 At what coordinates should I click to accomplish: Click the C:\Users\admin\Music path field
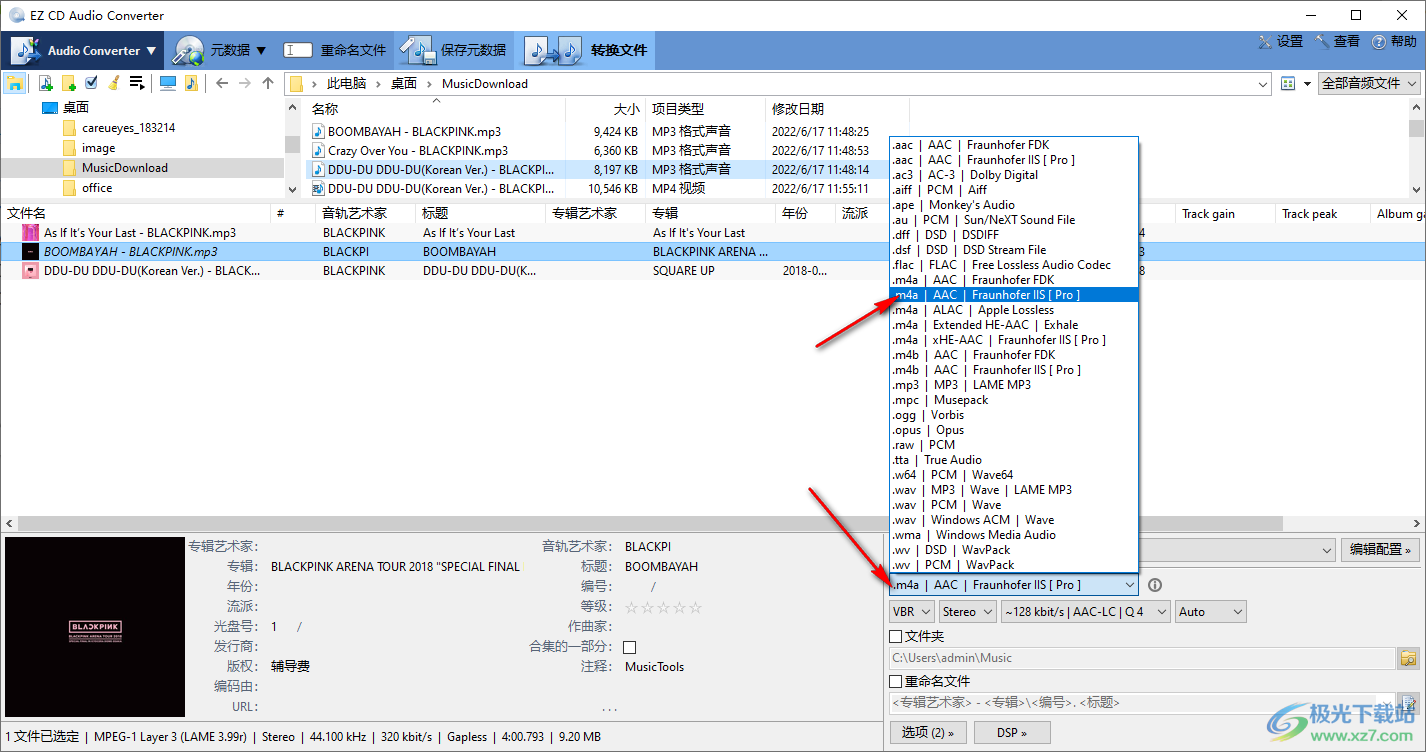[1142, 658]
